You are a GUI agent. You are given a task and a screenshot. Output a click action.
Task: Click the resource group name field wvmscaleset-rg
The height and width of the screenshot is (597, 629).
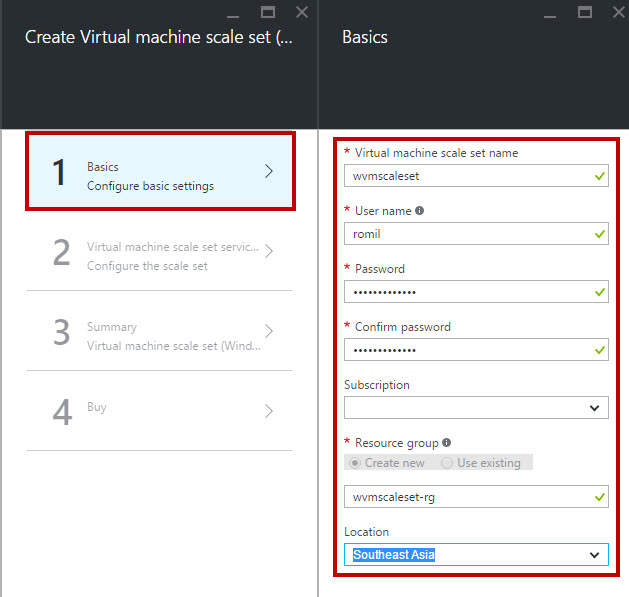[476, 497]
